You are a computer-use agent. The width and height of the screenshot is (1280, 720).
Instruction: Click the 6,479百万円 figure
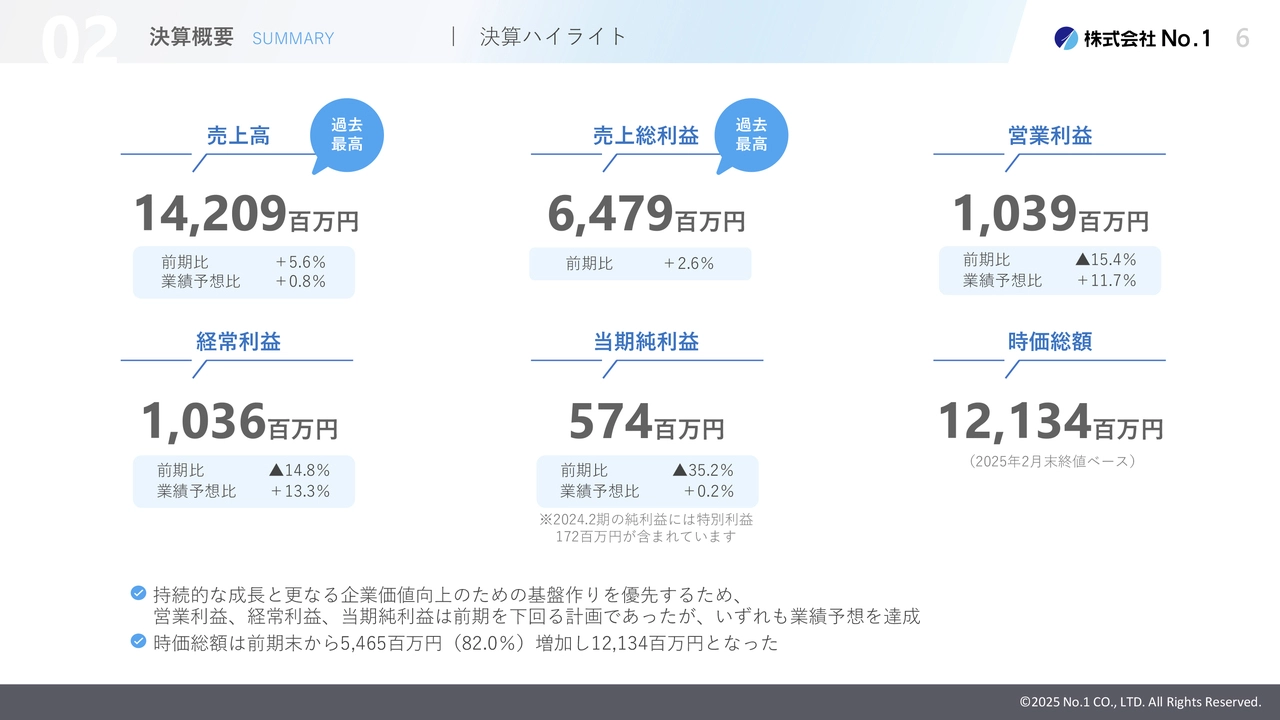pyautogui.click(x=646, y=214)
